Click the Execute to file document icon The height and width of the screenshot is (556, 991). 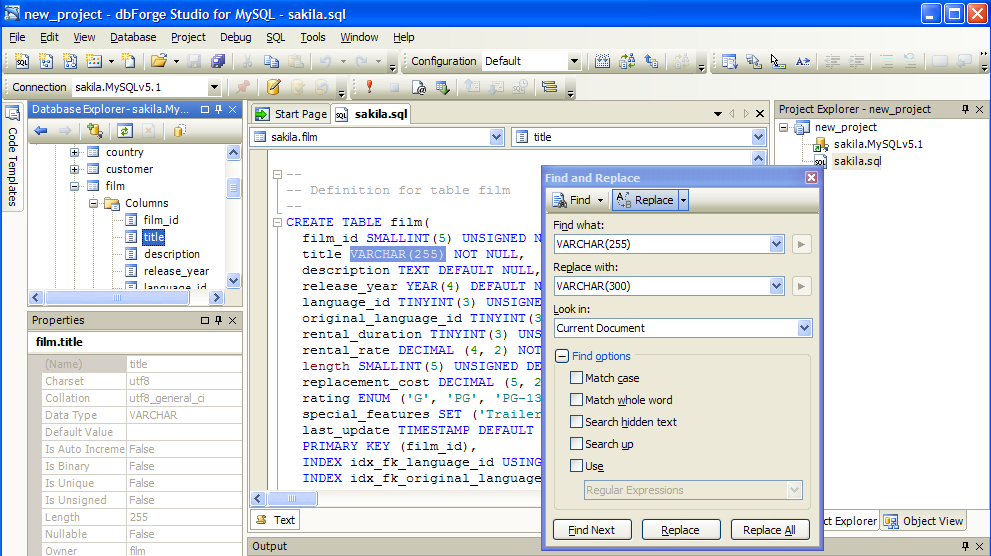click(418, 87)
